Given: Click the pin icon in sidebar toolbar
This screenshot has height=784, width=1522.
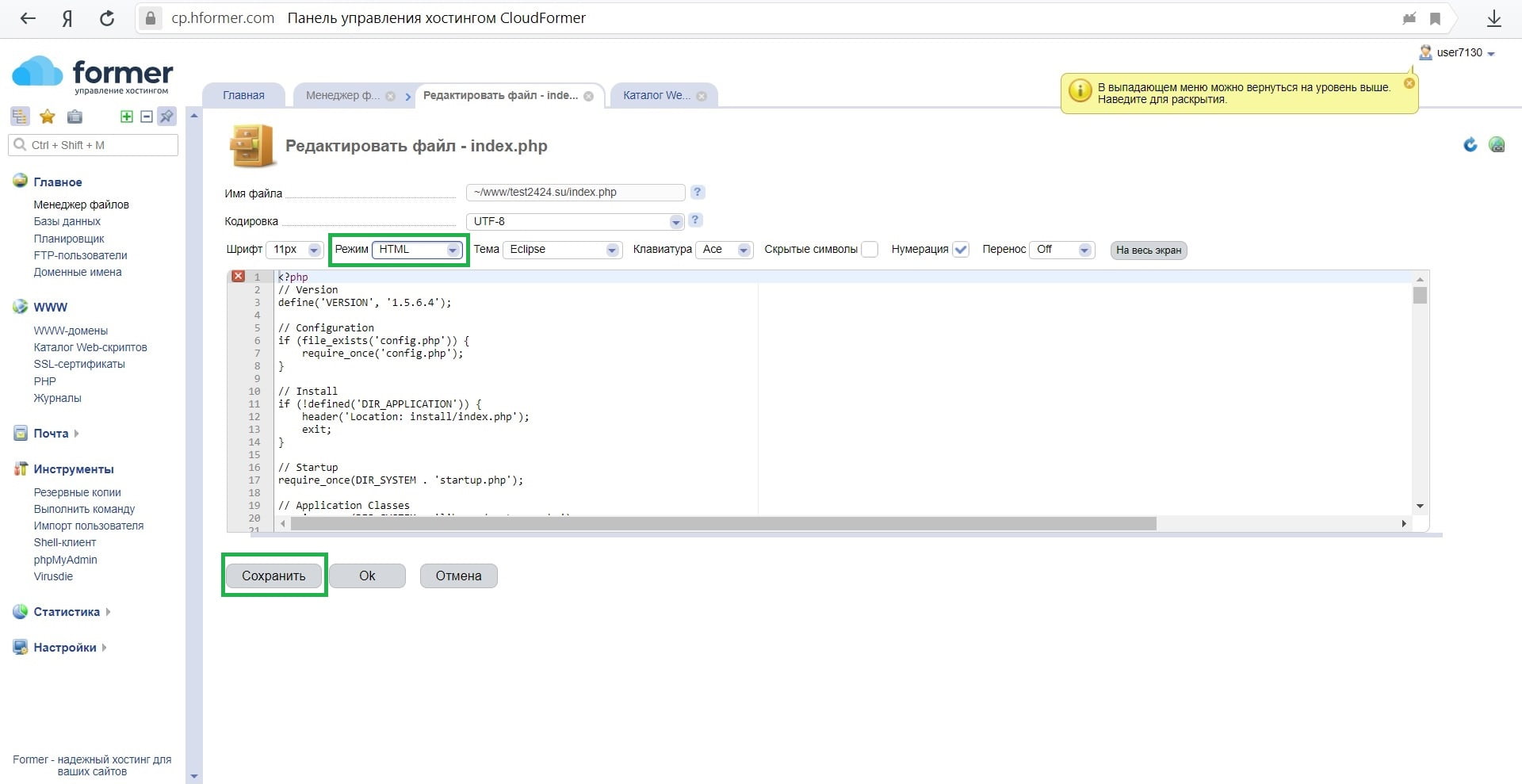Looking at the screenshot, I should tap(166, 117).
